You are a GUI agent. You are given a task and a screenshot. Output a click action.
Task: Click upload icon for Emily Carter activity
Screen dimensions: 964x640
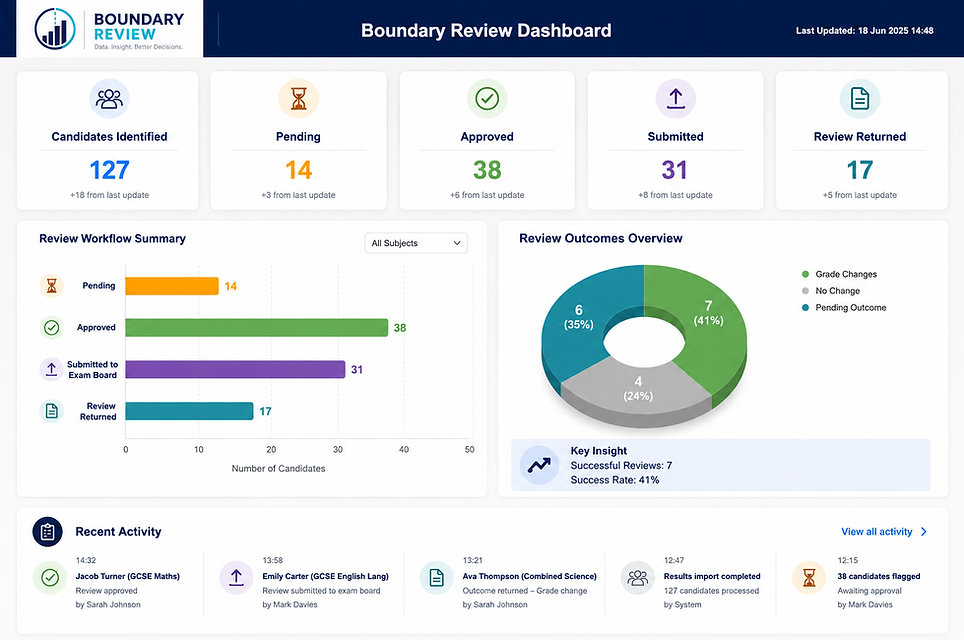[236, 577]
